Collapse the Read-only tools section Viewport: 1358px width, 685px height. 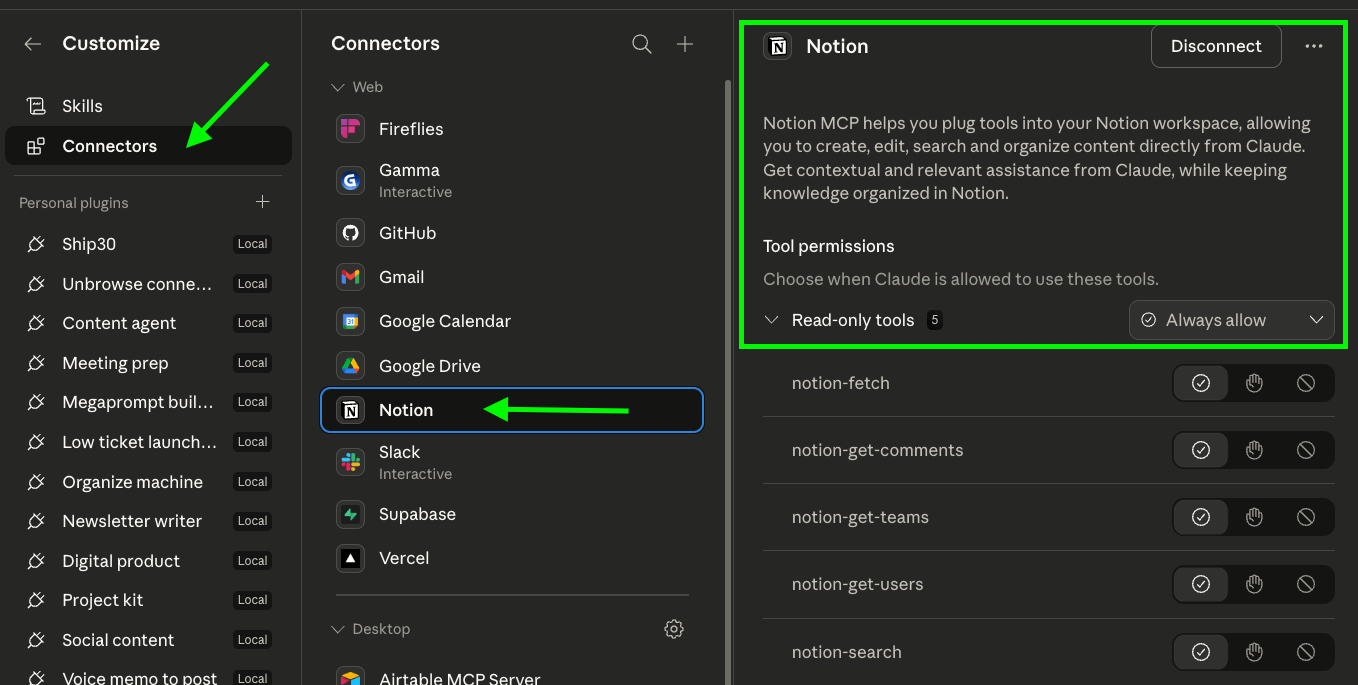pos(772,320)
